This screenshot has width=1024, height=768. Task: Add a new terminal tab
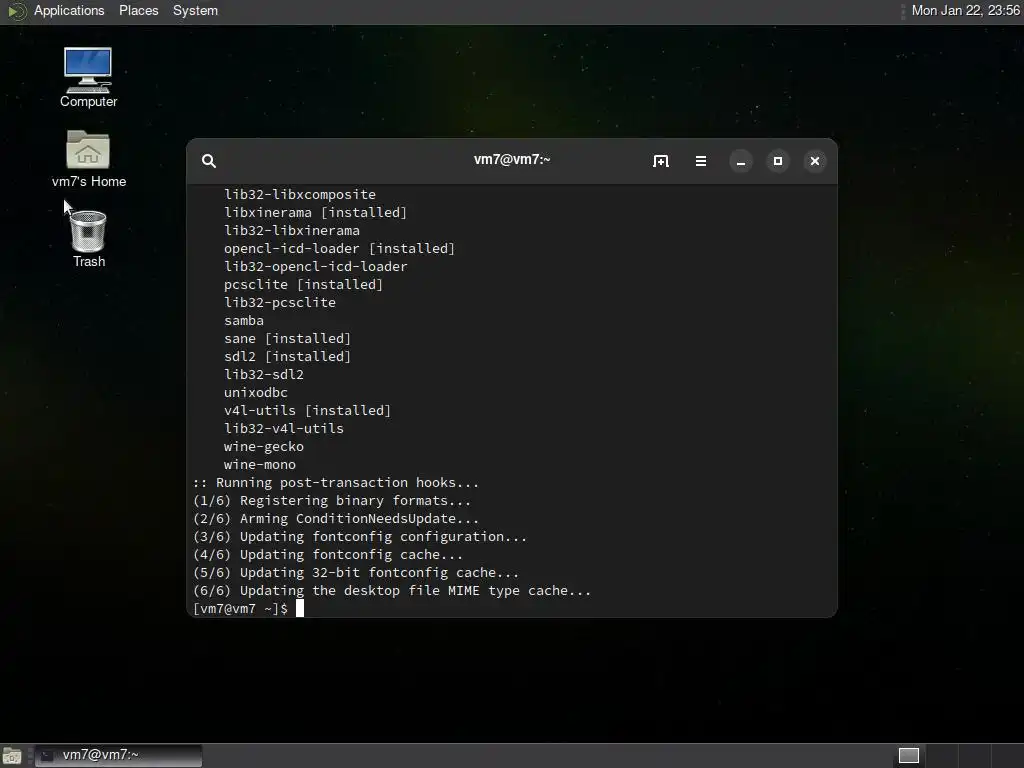click(660, 161)
